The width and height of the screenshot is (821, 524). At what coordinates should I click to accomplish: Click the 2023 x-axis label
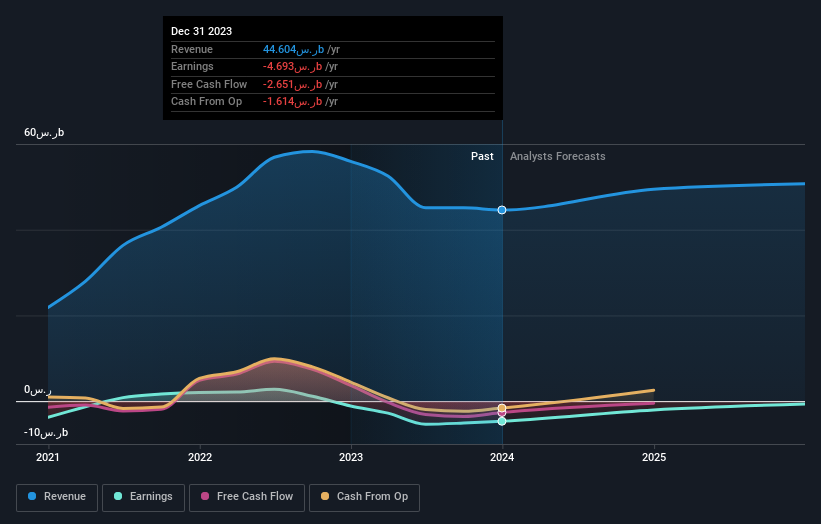351,458
